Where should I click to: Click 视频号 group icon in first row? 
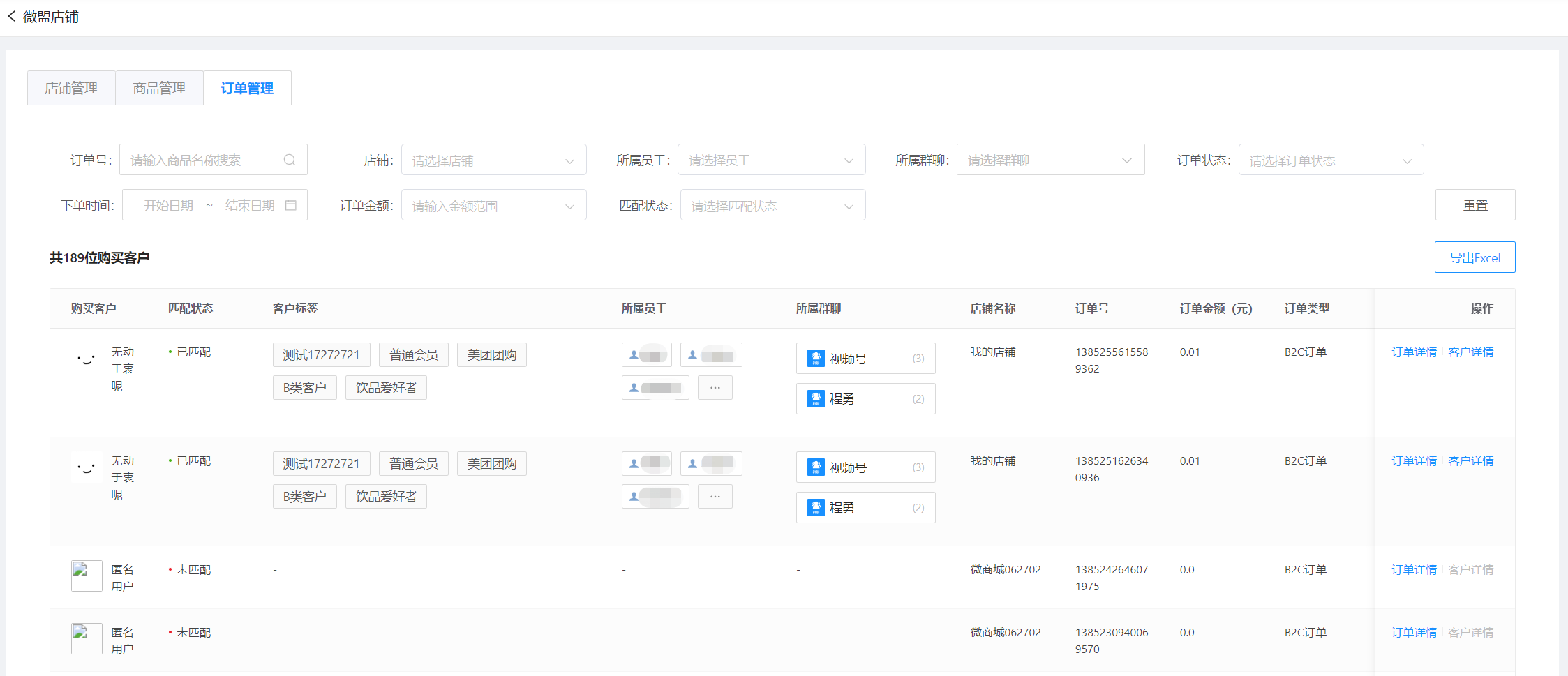click(816, 358)
